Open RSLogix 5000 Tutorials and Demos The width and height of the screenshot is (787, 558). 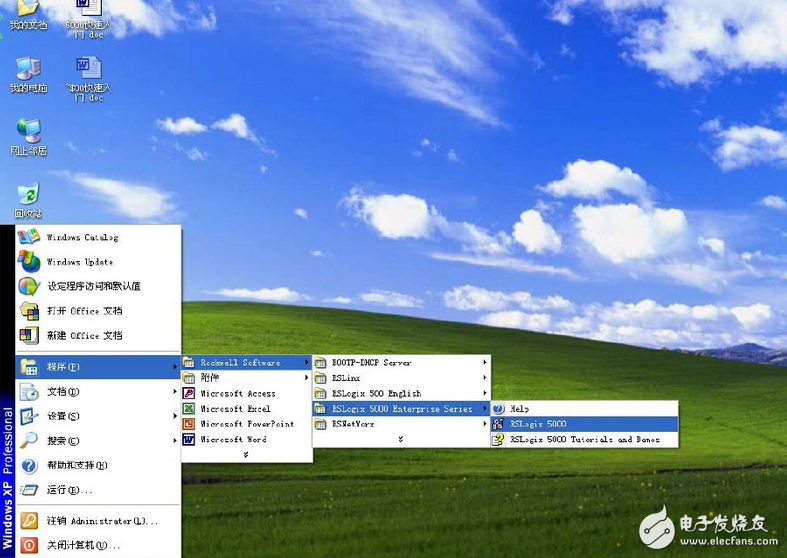tap(584, 439)
